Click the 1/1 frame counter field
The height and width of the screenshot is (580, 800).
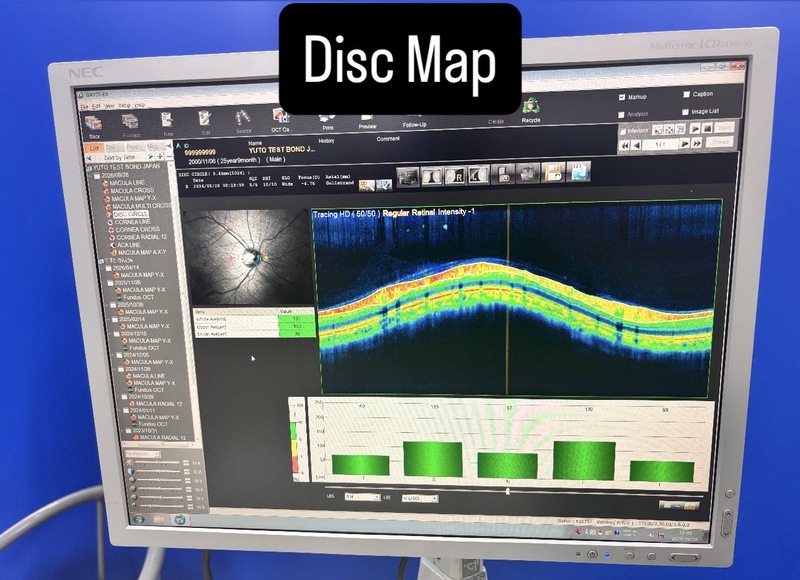click(x=661, y=144)
